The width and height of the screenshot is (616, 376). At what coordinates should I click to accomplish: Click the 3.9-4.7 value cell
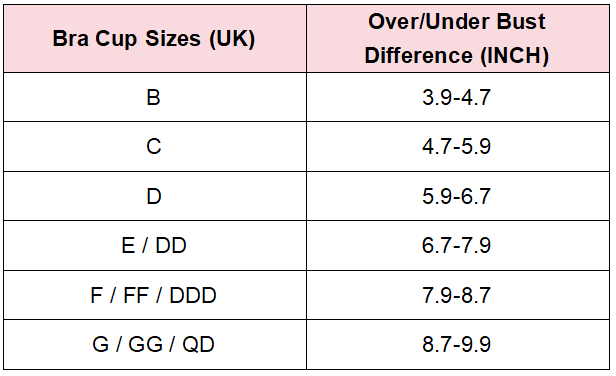(458, 97)
